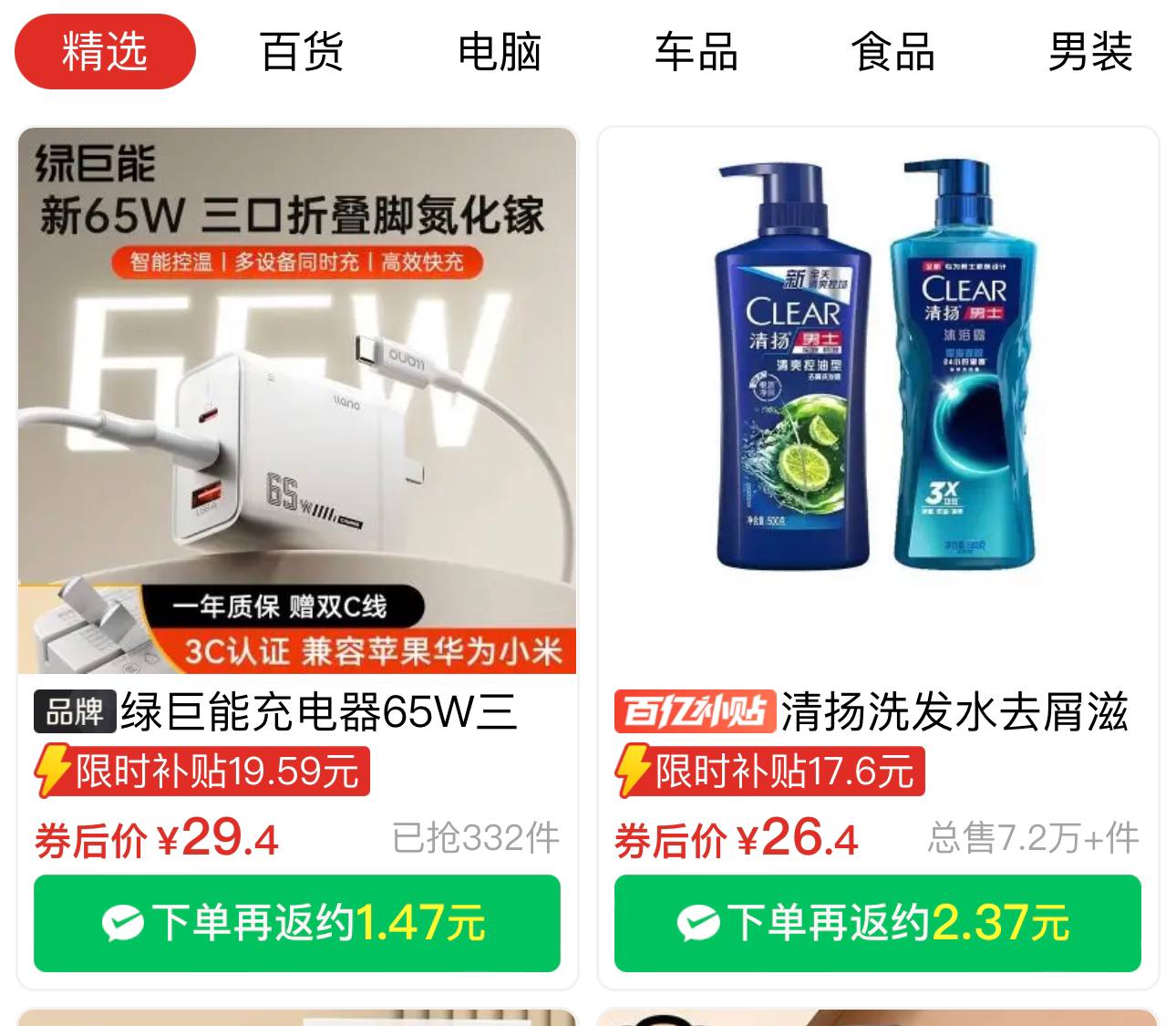This screenshot has height=1026, width=1176.
Task: Open the 男装 tab
Action: [x=1090, y=52]
